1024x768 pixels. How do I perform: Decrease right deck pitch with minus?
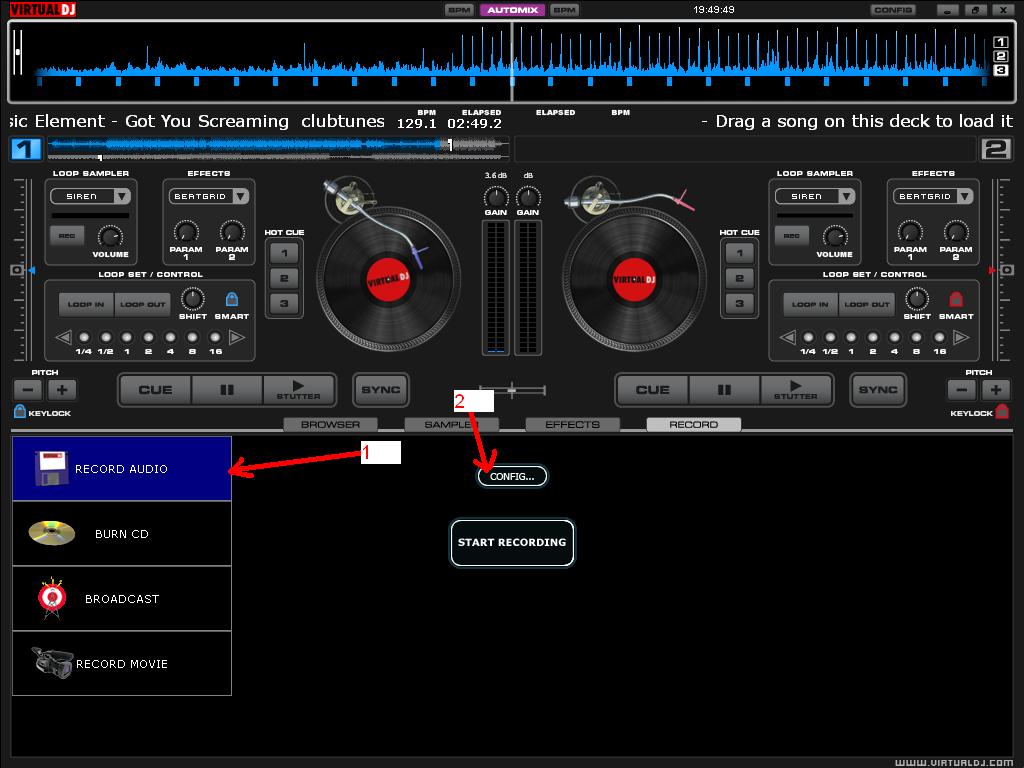pyautogui.click(x=961, y=390)
